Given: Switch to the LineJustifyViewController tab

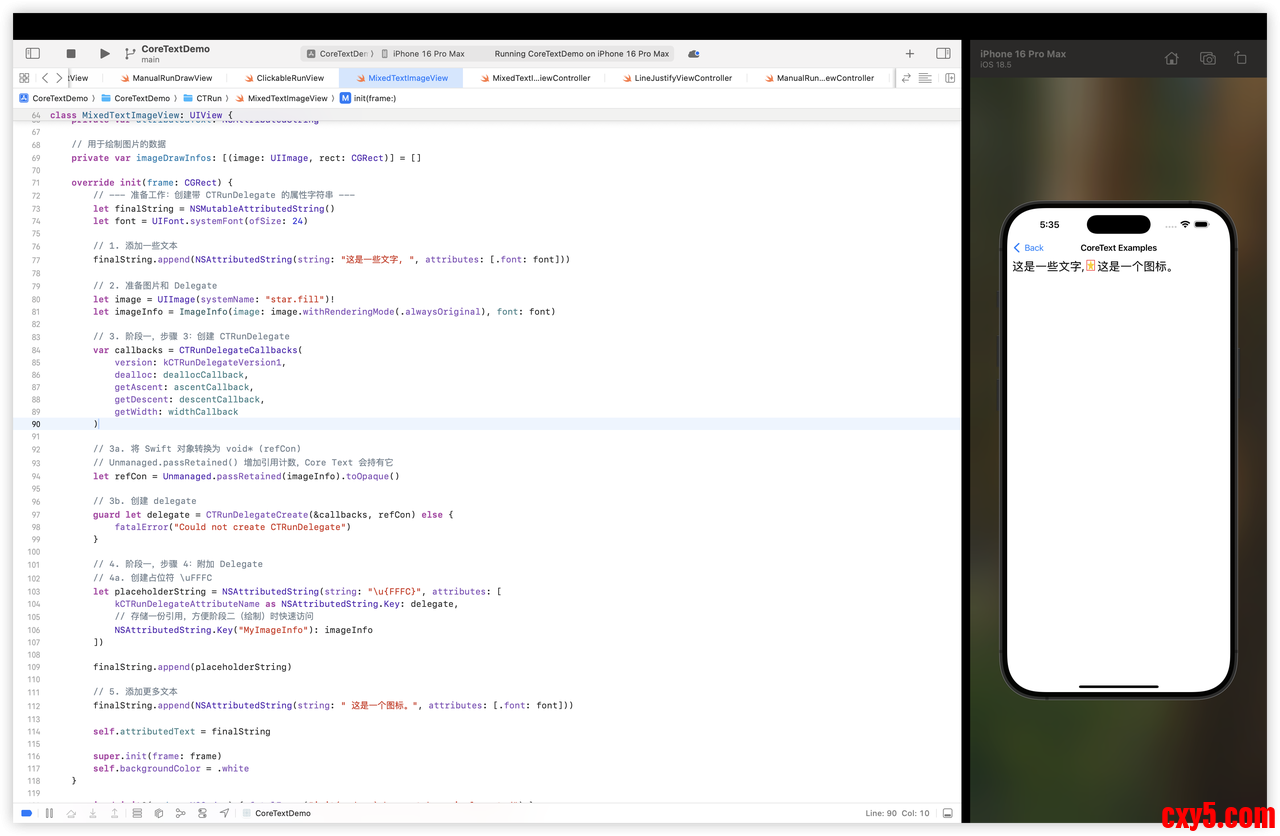Looking at the screenshot, I should click(682, 78).
